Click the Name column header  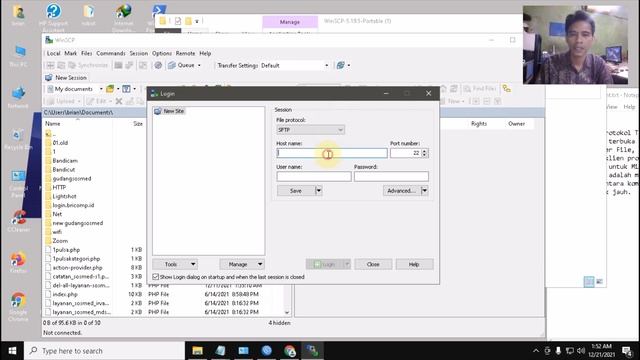(x=53, y=124)
